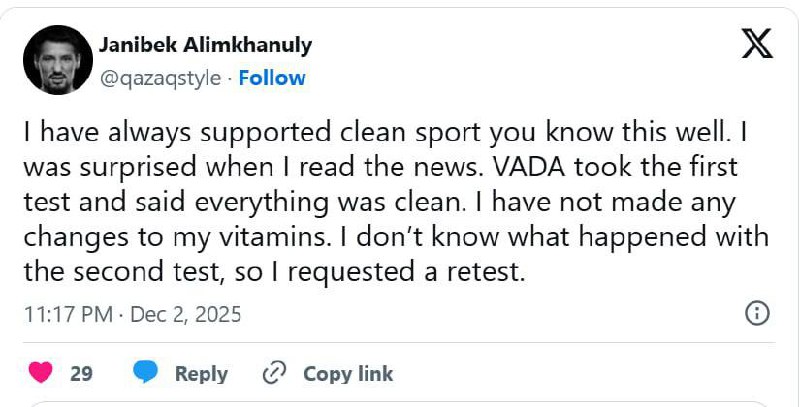The height and width of the screenshot is (407, 800).
Task: Click the Reply speech bubble icon
Action: point(147,373)
